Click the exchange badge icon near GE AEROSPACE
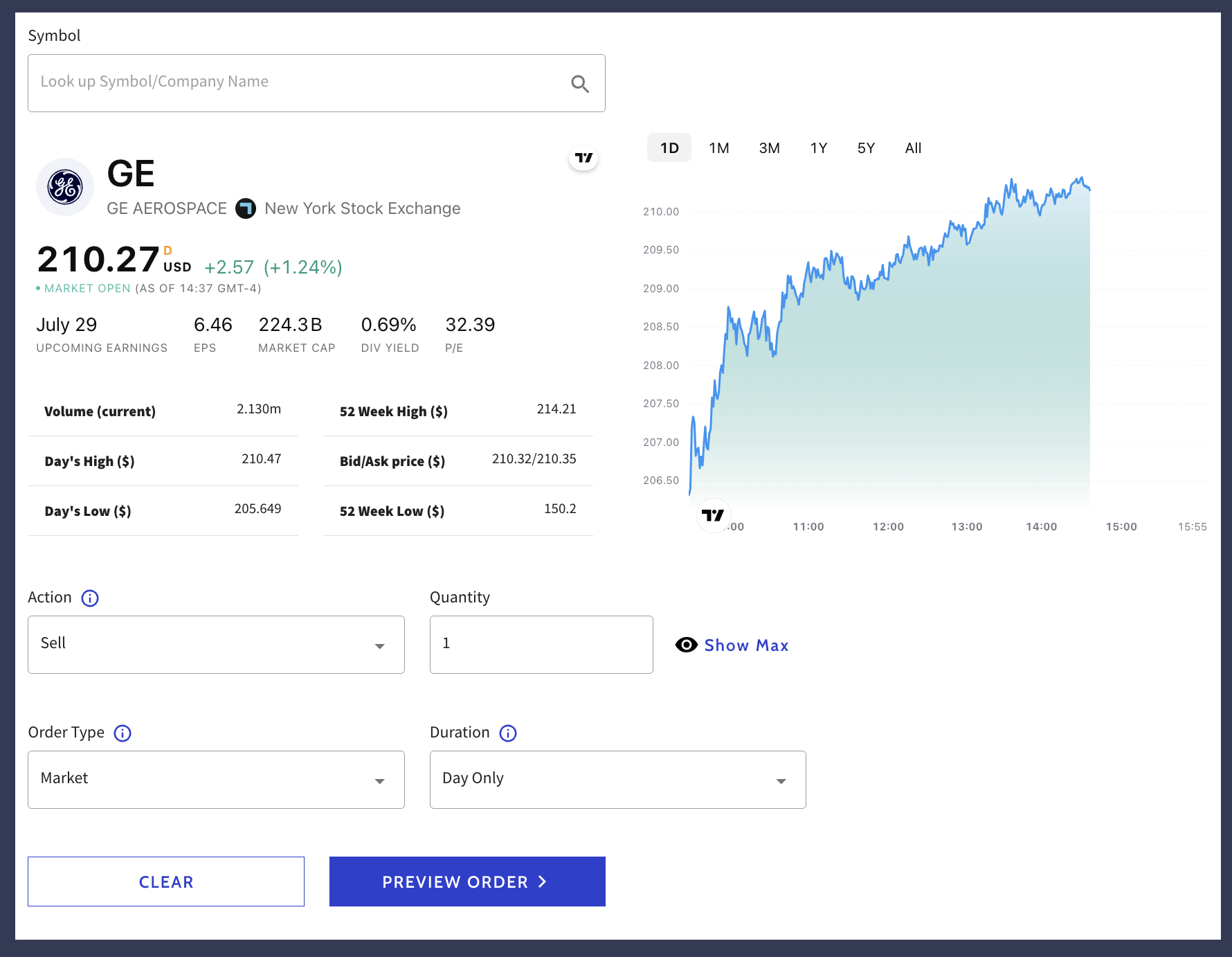 click(x=246, y=208)
